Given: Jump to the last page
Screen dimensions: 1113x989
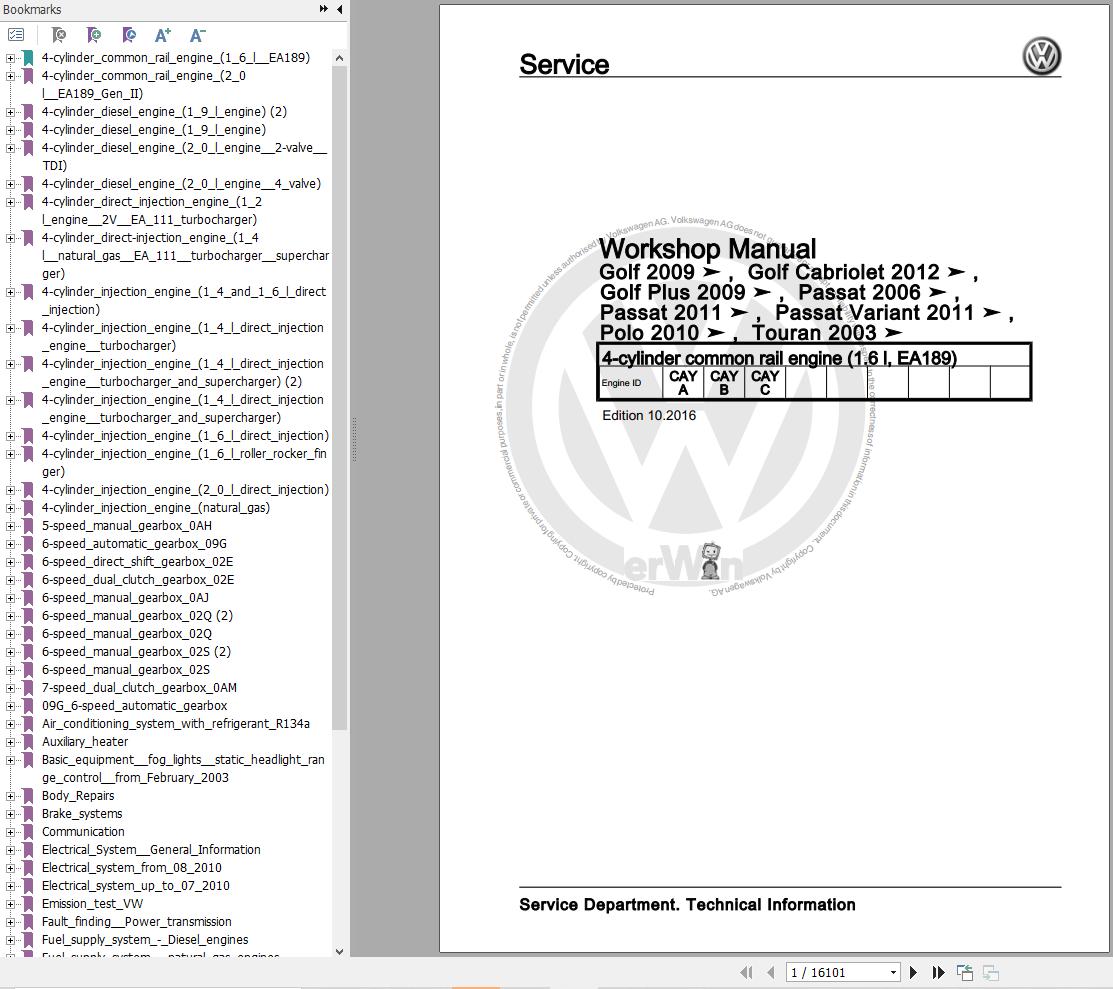Looking at the screenshot, I should pos(938,973).
